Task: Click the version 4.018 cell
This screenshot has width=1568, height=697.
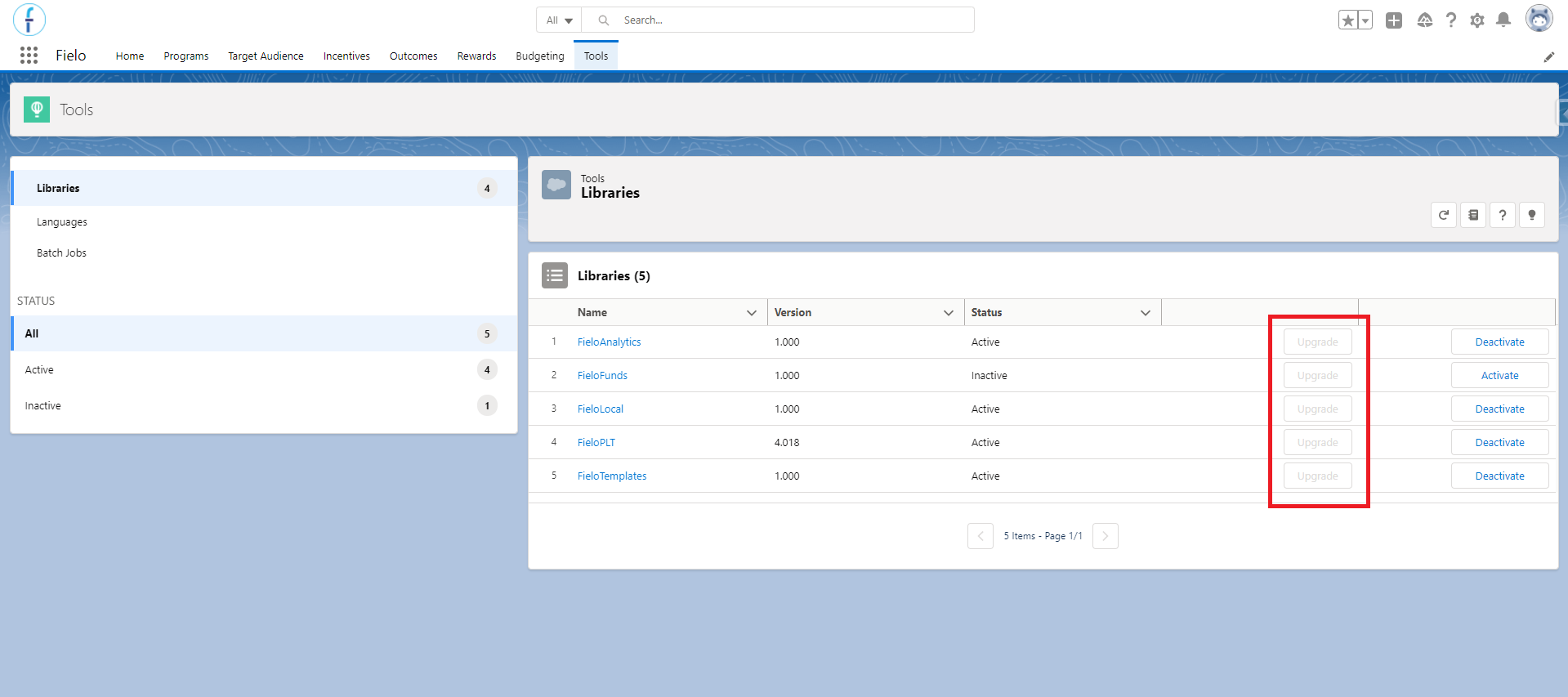Action: coord(787,443)
